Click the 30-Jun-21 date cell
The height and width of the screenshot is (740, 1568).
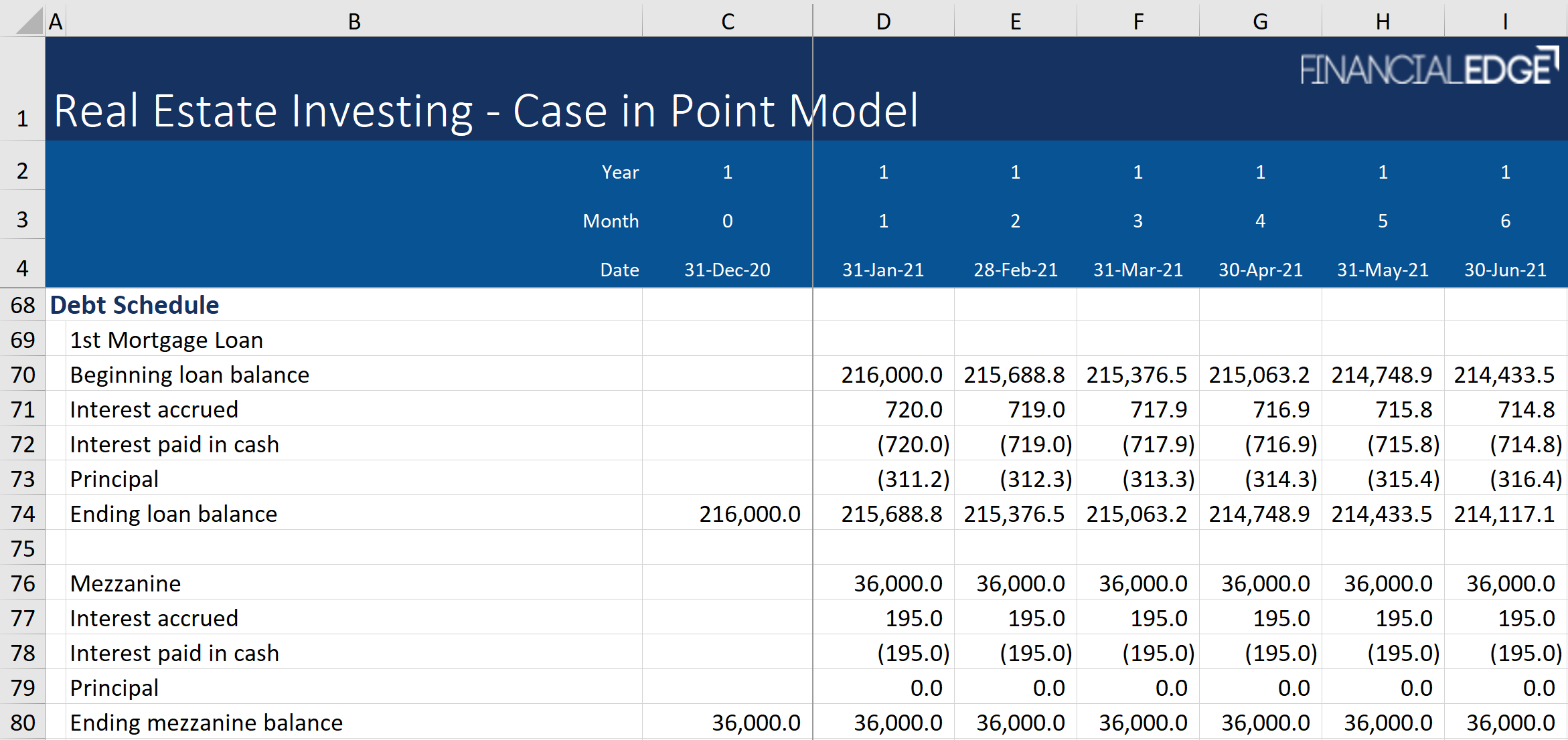[x=1504, y=270]
